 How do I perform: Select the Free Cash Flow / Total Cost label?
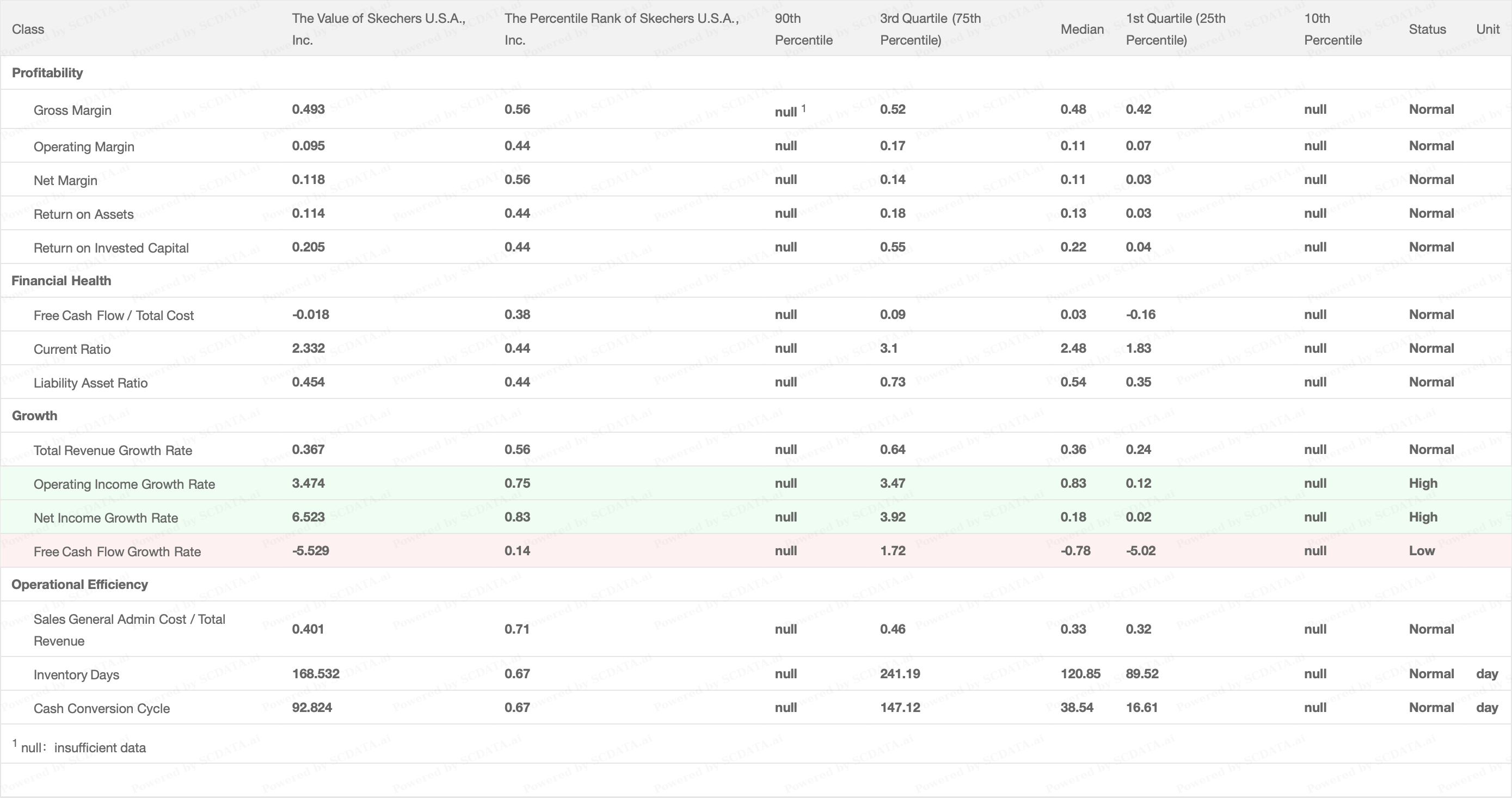point(113,315)
